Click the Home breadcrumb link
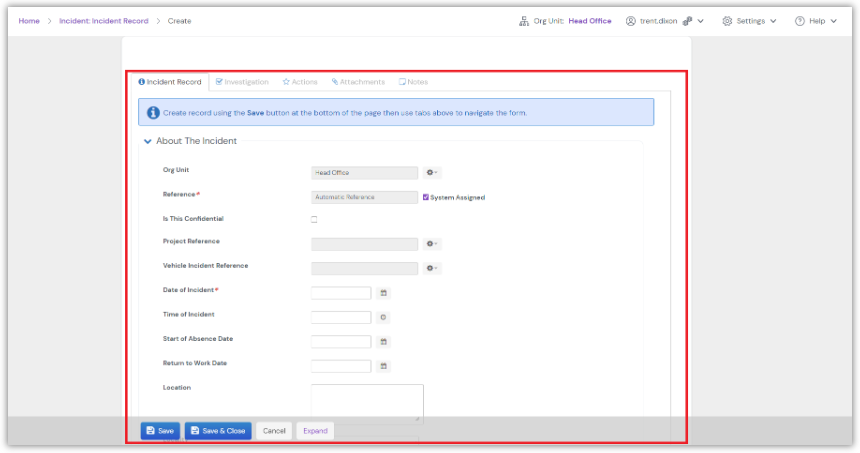 [29, 21]
